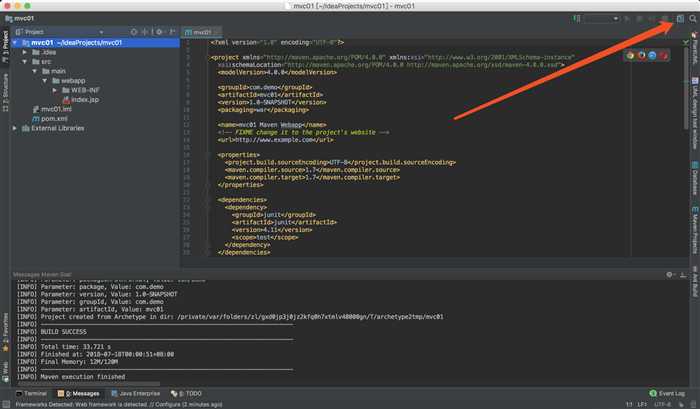Open the Project Structure toolbar icon
The height and width of the screenshot is (409, 700).
point(680,18)
